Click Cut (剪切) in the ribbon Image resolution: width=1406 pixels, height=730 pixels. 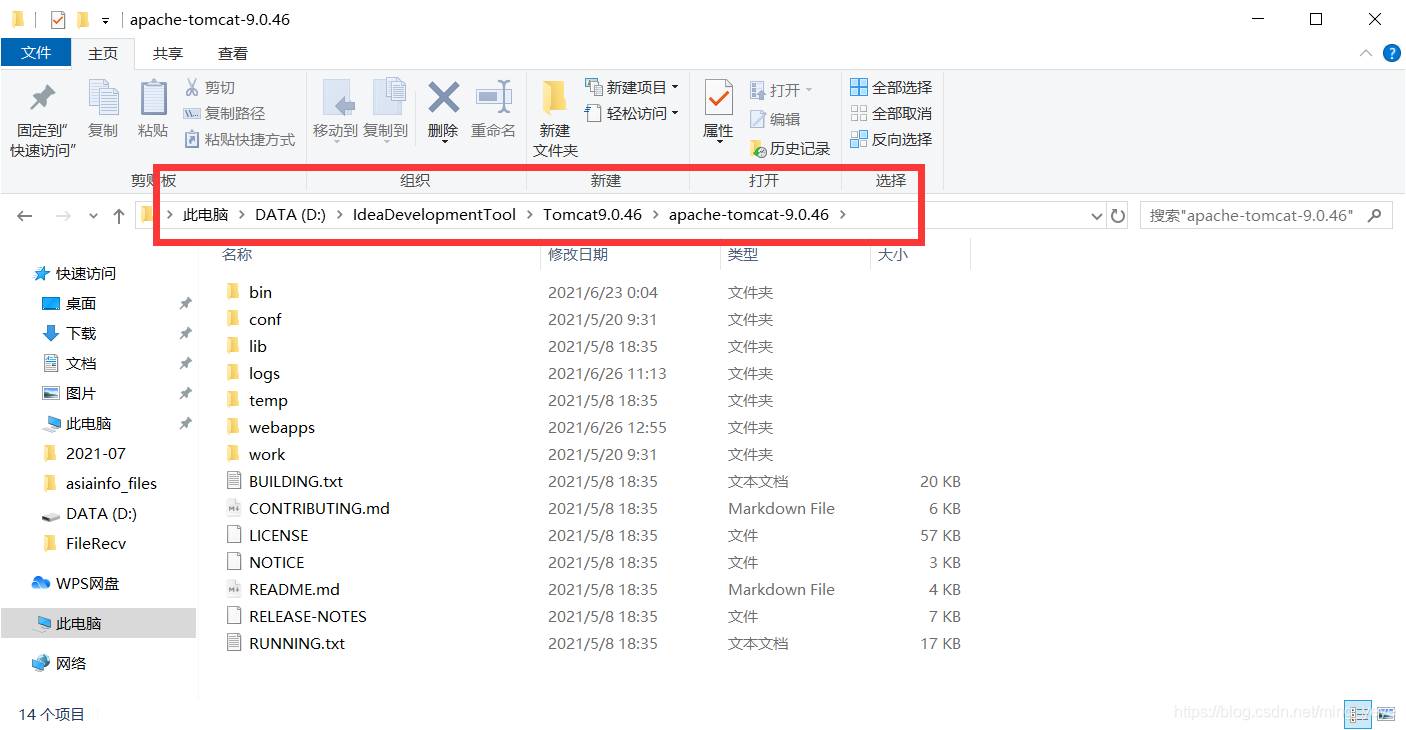210,88
